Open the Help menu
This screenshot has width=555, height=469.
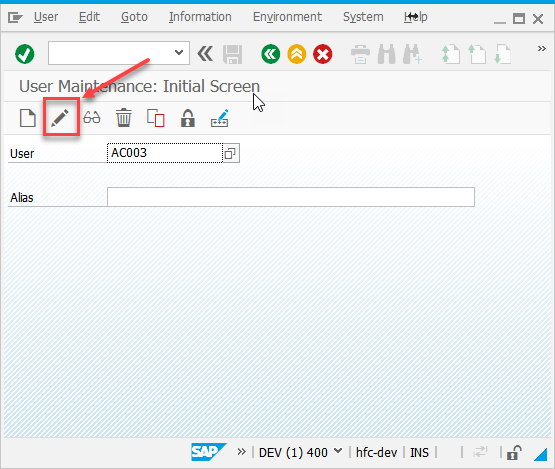[x=416, y=17]
